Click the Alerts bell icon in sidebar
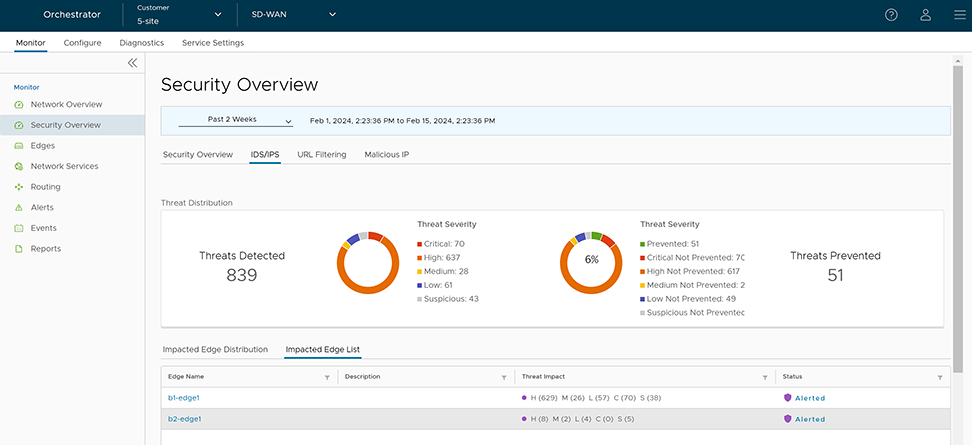This screenshot has width=972, height=445. pos(18,208)
